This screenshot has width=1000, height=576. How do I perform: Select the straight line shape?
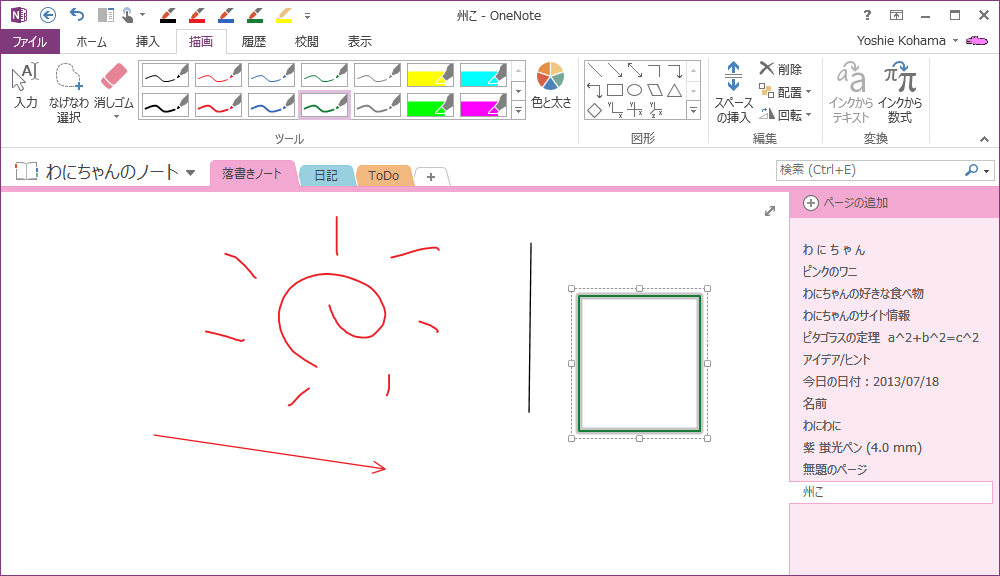[594, 70]
